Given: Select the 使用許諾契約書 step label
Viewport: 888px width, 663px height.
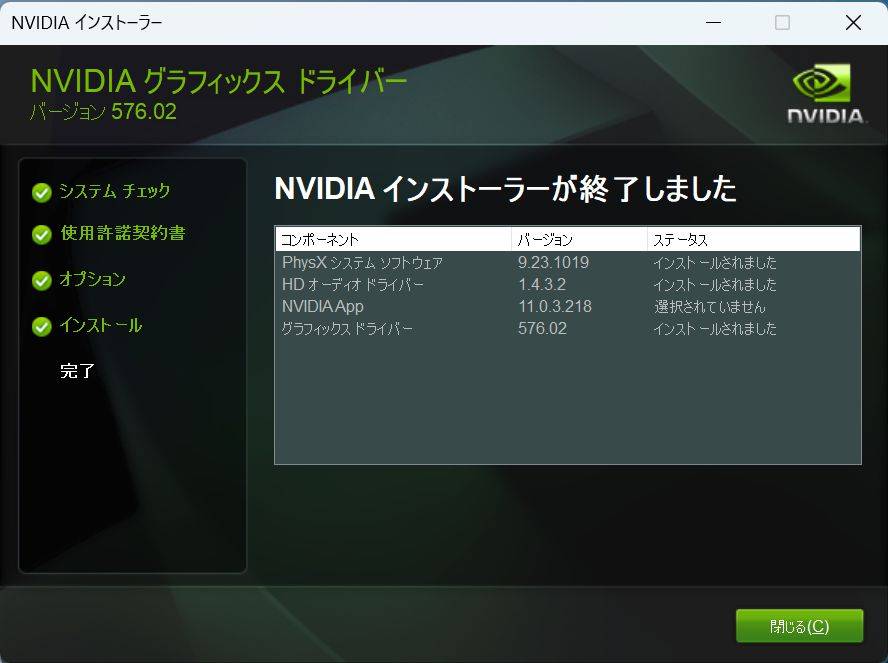Looking at the screenshot, I should pos(123,233).
